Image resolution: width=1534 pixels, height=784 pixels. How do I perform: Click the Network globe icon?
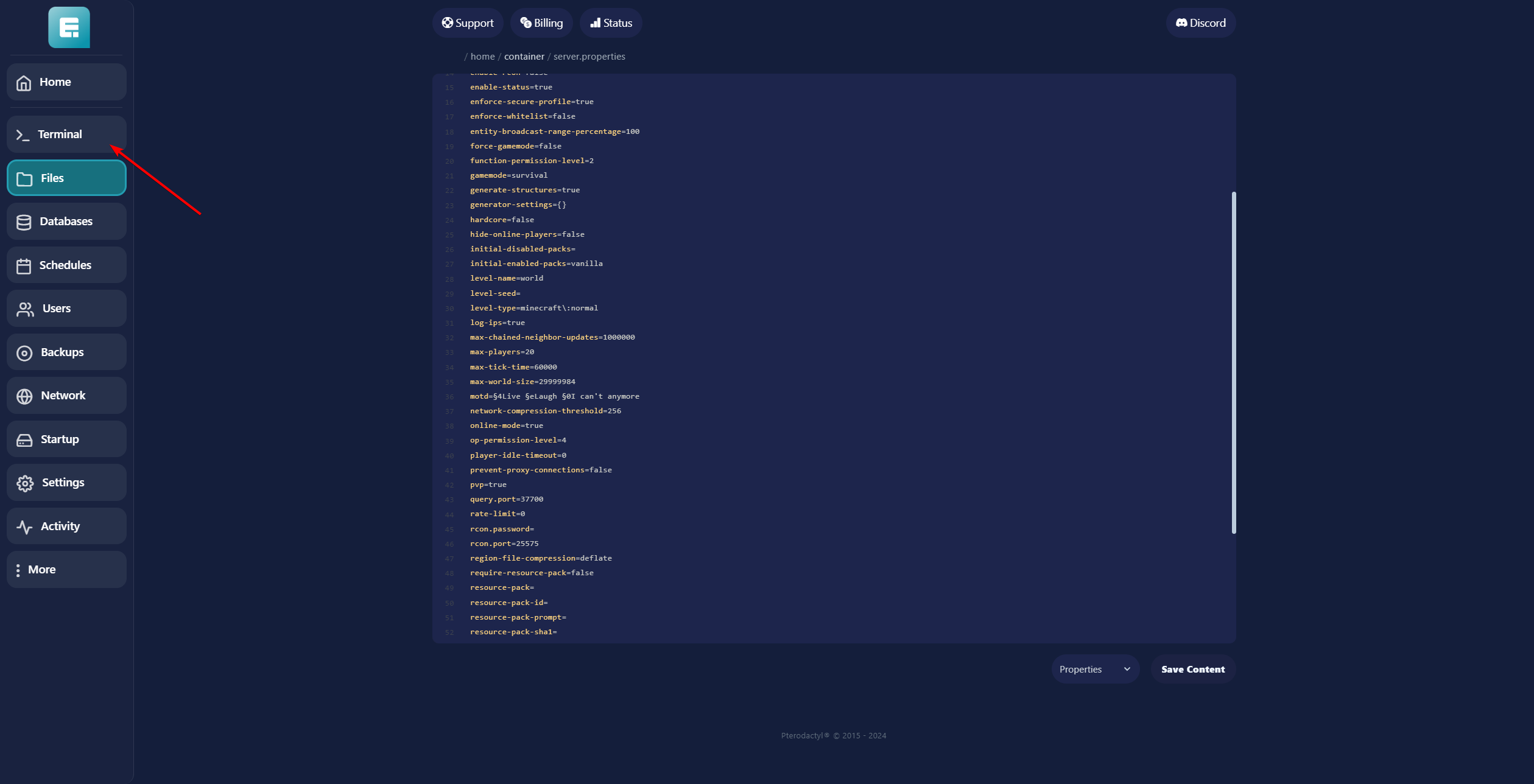tap(24, 396)
